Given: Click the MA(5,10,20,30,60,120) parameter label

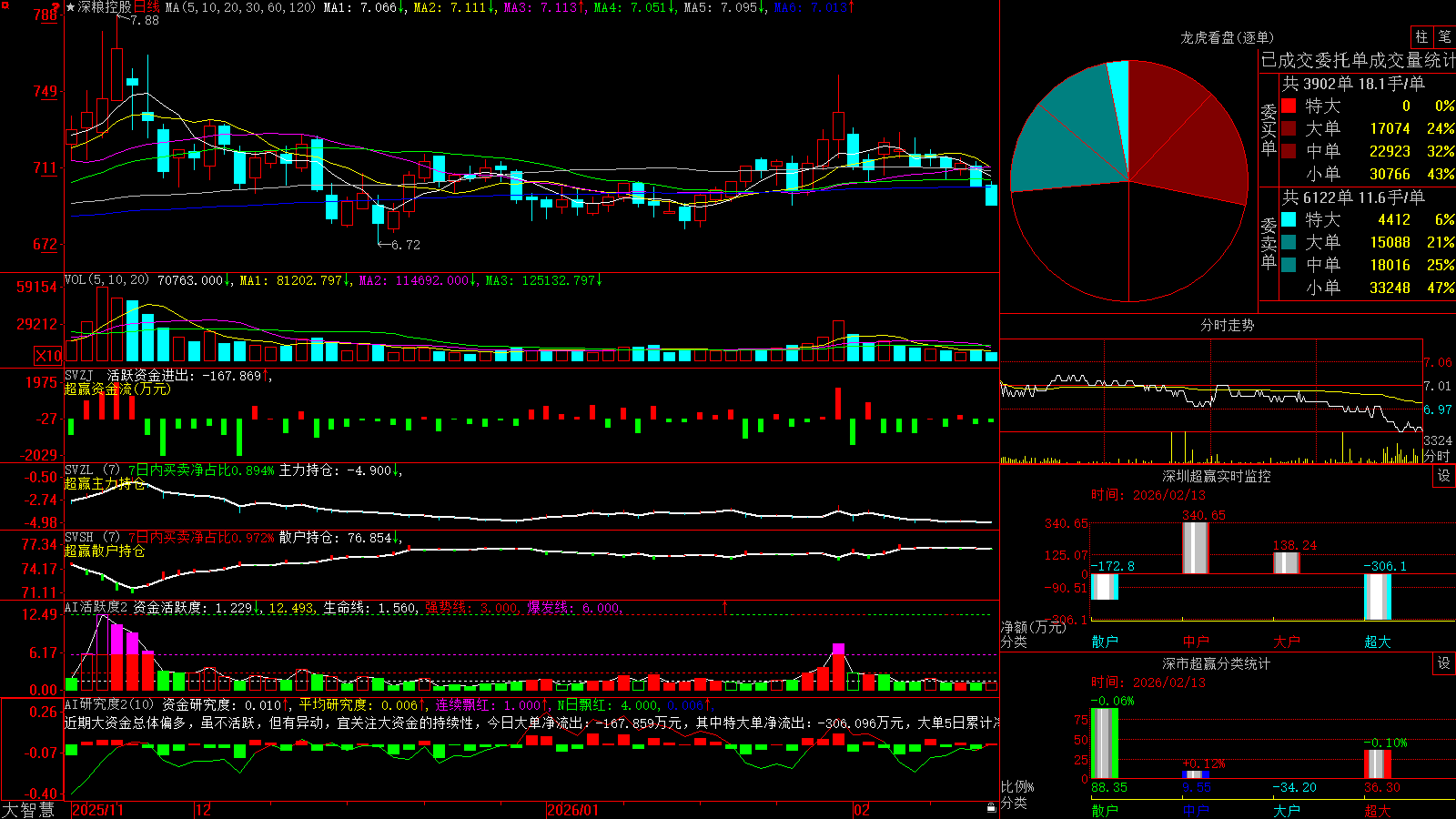Looking at the screenshot, I should pos(241,7).
